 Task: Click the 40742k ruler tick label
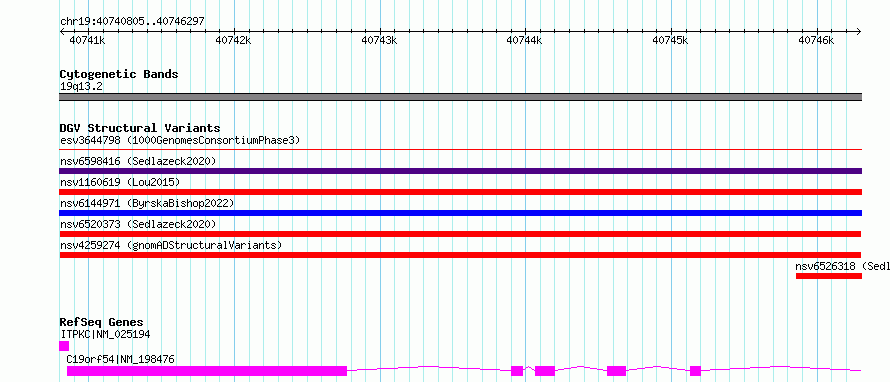233,40
